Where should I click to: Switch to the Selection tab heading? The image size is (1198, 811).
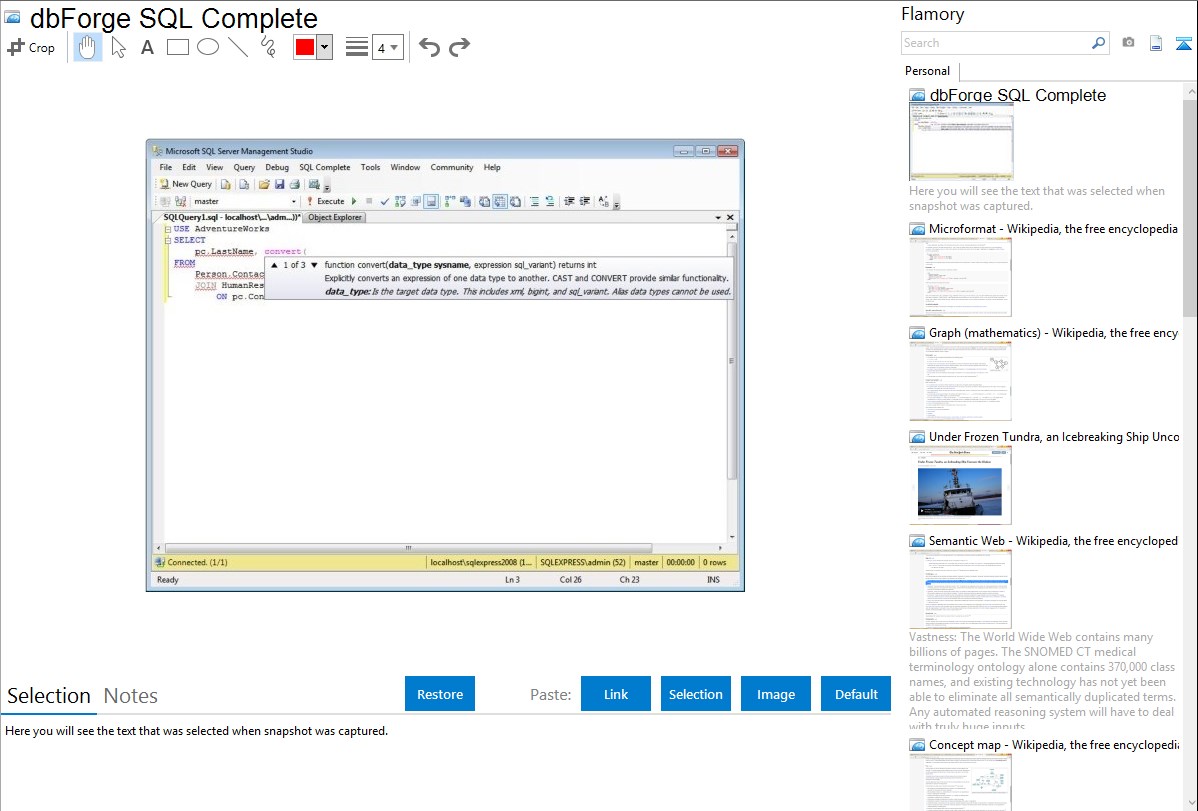coord(49,696)
